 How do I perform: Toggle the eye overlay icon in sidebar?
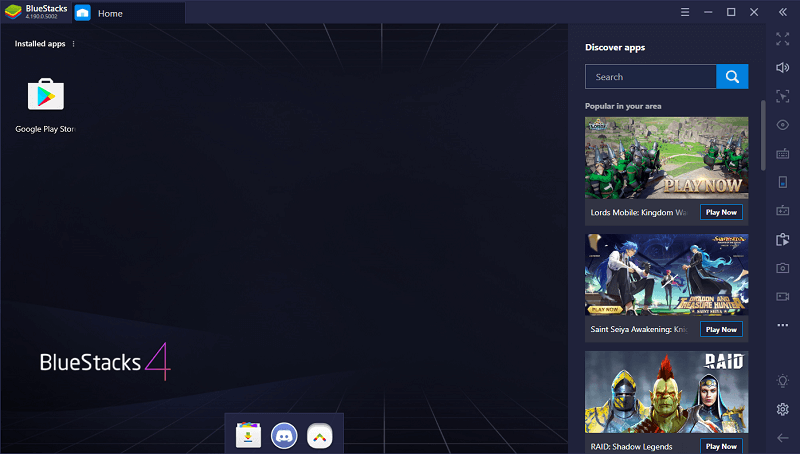783,125
